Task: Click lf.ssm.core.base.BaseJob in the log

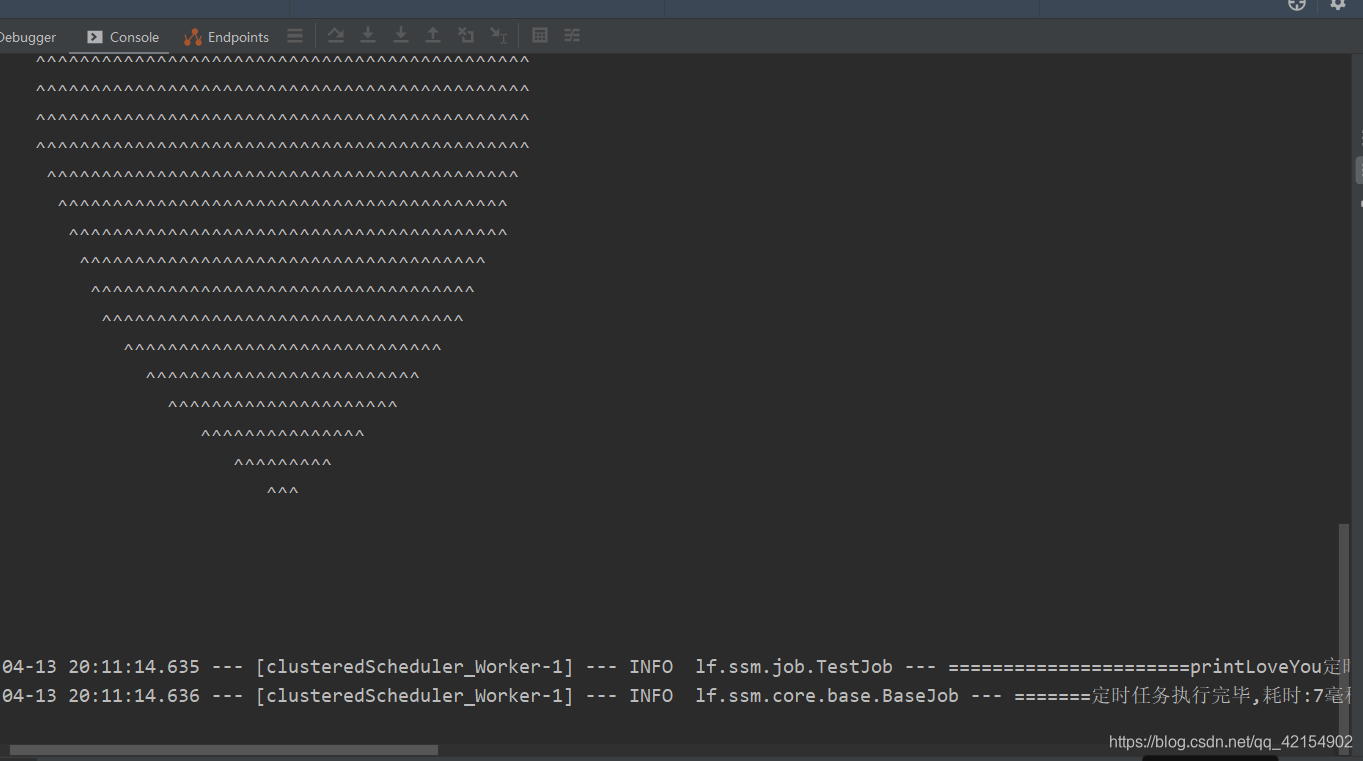Action: tap(827, 696)
